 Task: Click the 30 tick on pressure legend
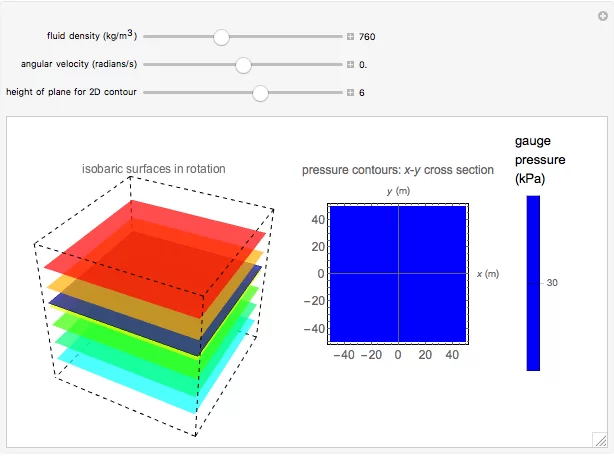point(552,283)
